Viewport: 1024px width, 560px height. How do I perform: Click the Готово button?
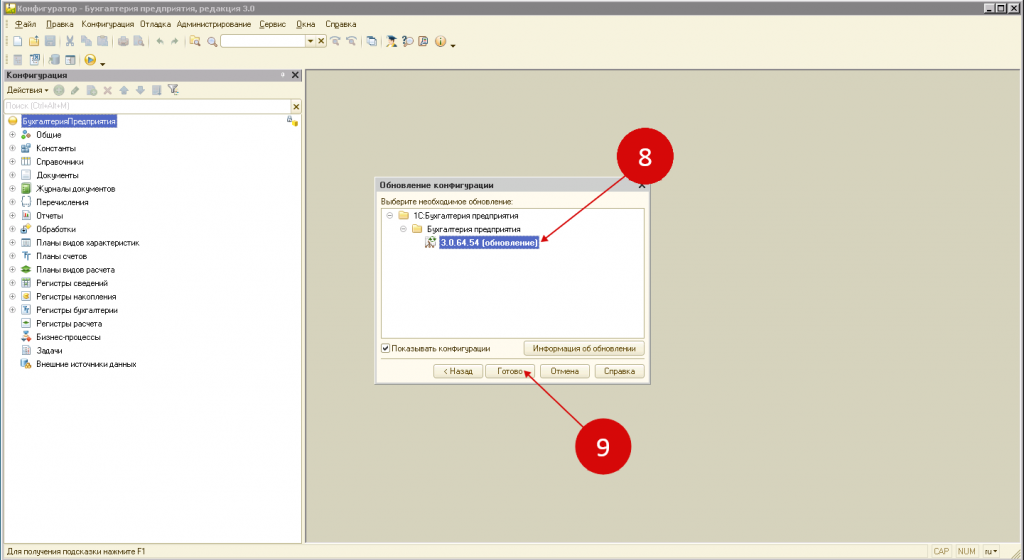pos(510,371)
